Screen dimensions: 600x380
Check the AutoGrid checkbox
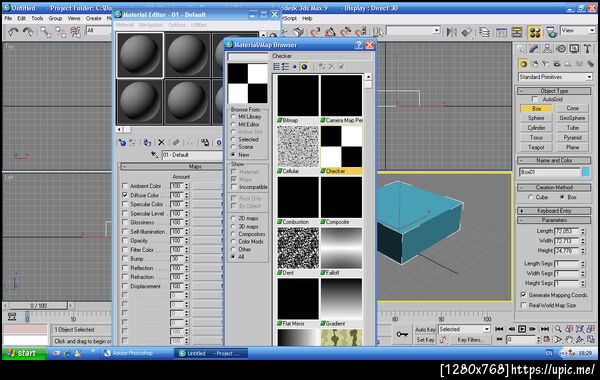(535, 99)
